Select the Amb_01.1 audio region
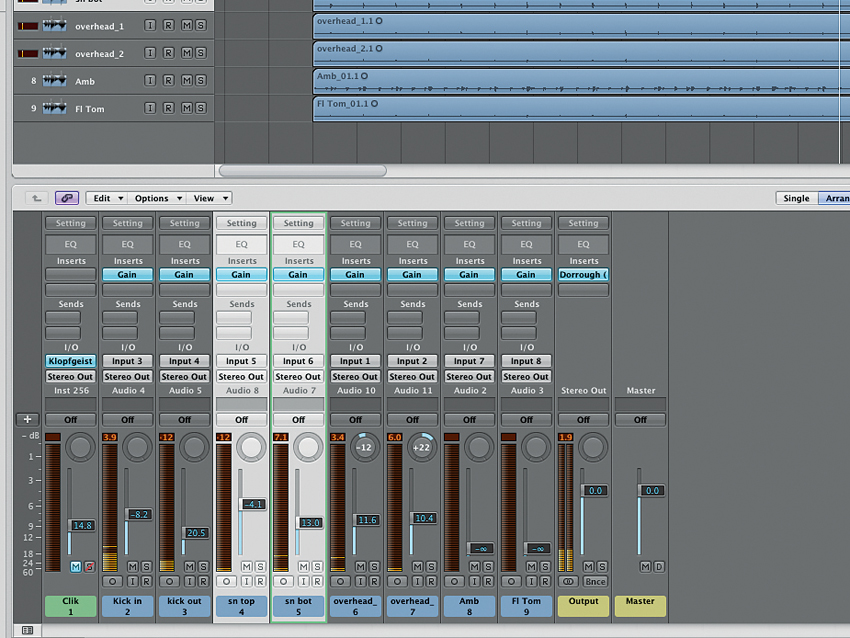This screenshot has width=850, height=638. (581, 81)
